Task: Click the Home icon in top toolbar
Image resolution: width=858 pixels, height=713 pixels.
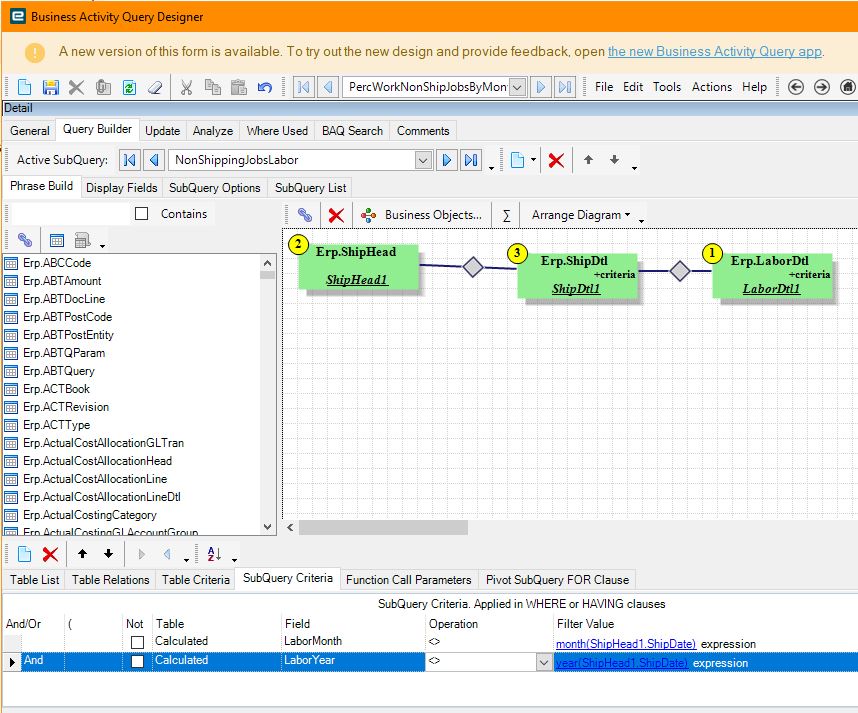Action: (848, 87)
